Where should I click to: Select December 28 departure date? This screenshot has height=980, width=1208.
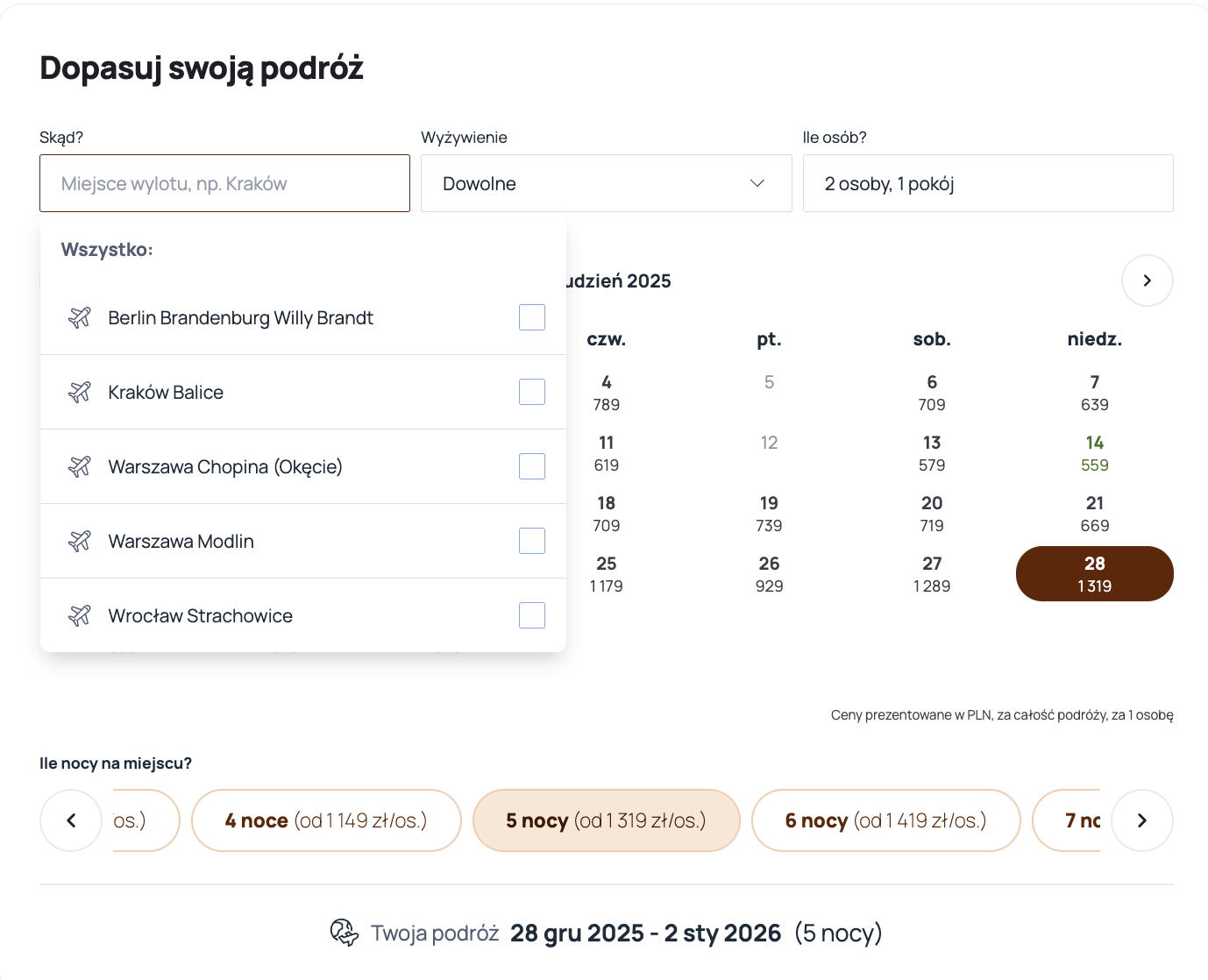1094,574
